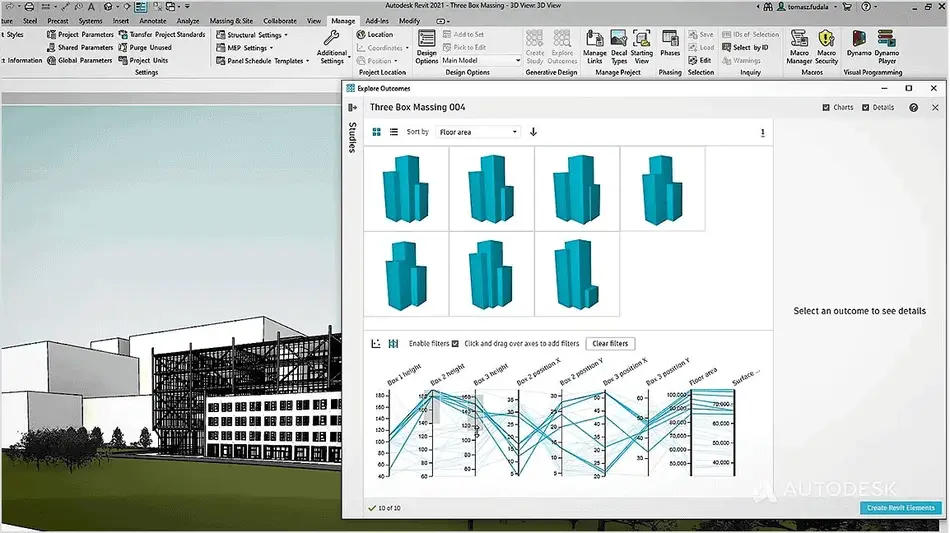Click Box 2 position X axis
950x533 pixels.
pyautogui.click(x=518, y=433)
